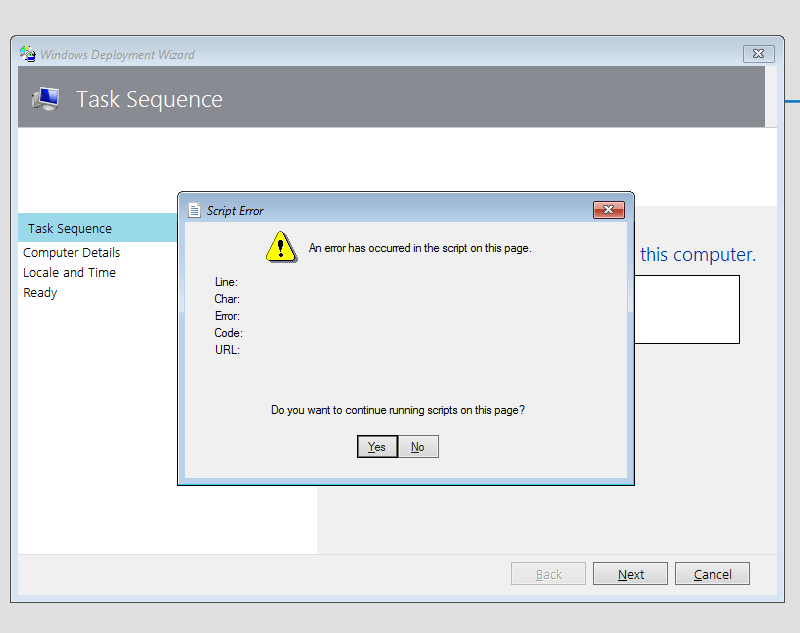Close the Script Error dialog
Screen dimensions: 800x633
[609, 210]
